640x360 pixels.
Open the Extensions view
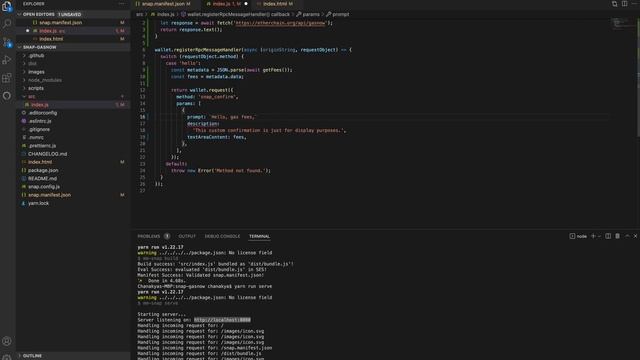click(x=7, y=78)
